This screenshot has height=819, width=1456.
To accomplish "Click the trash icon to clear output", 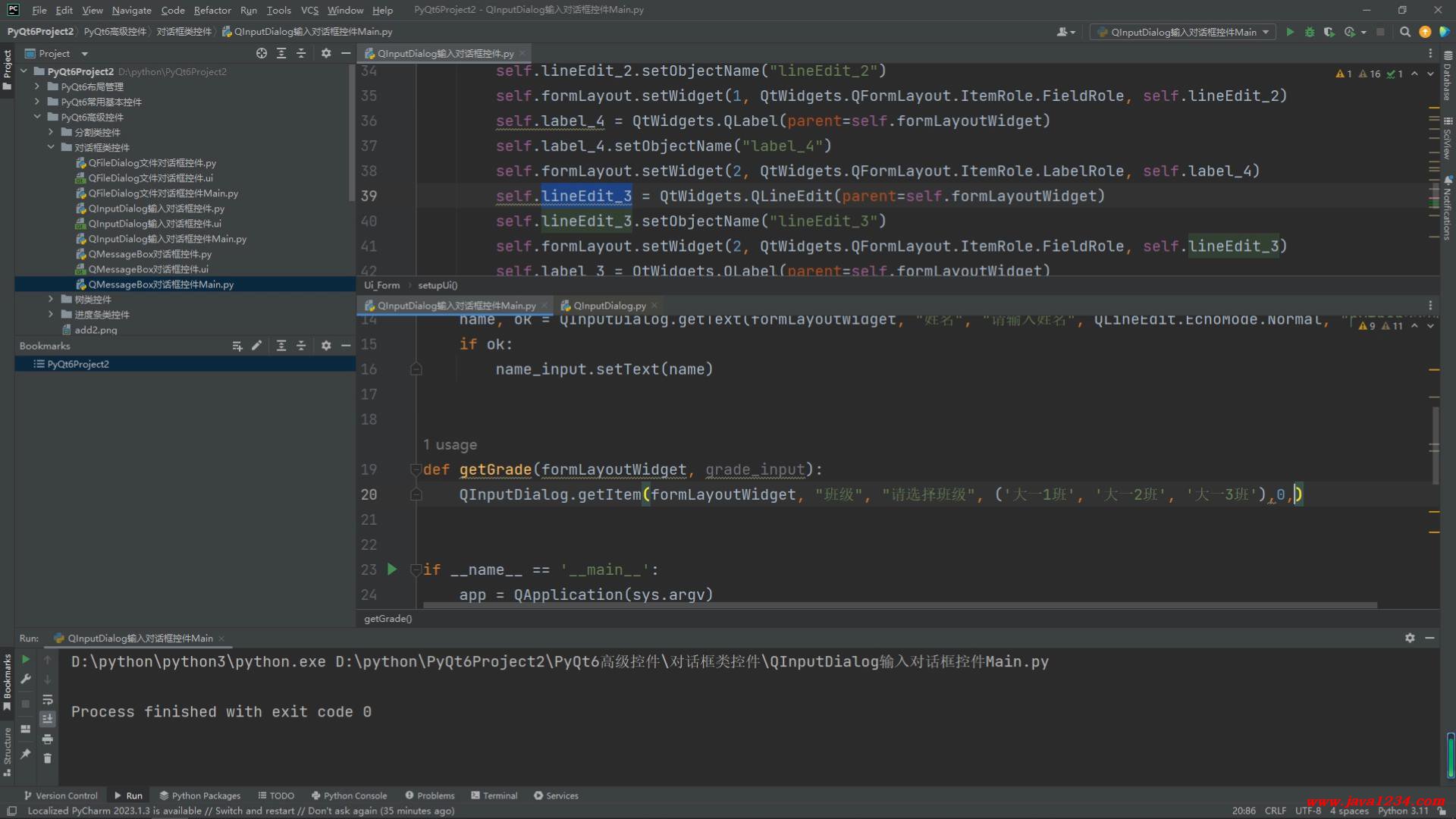I will click(x=47, y=758).
